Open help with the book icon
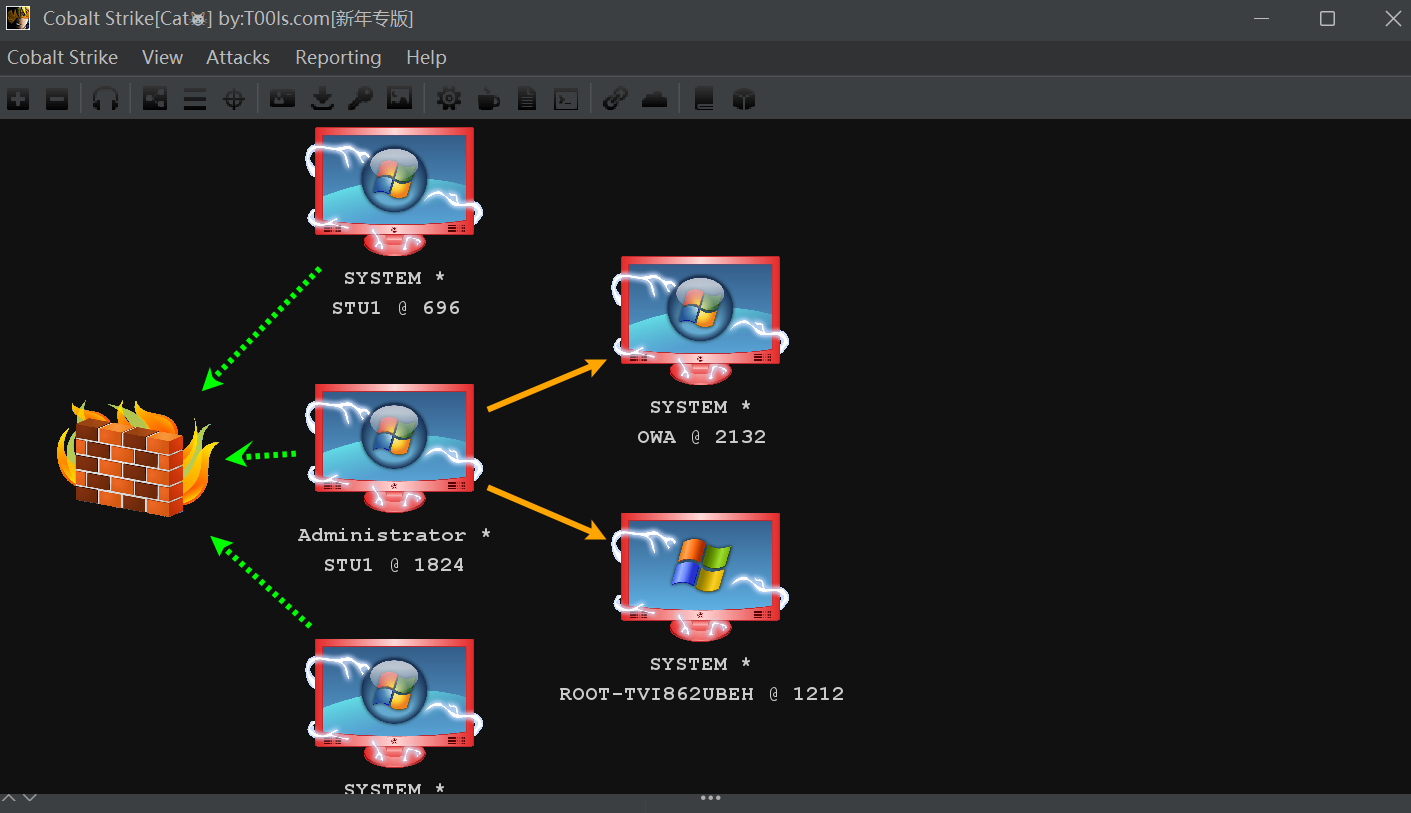 click(x=704, y=99)
